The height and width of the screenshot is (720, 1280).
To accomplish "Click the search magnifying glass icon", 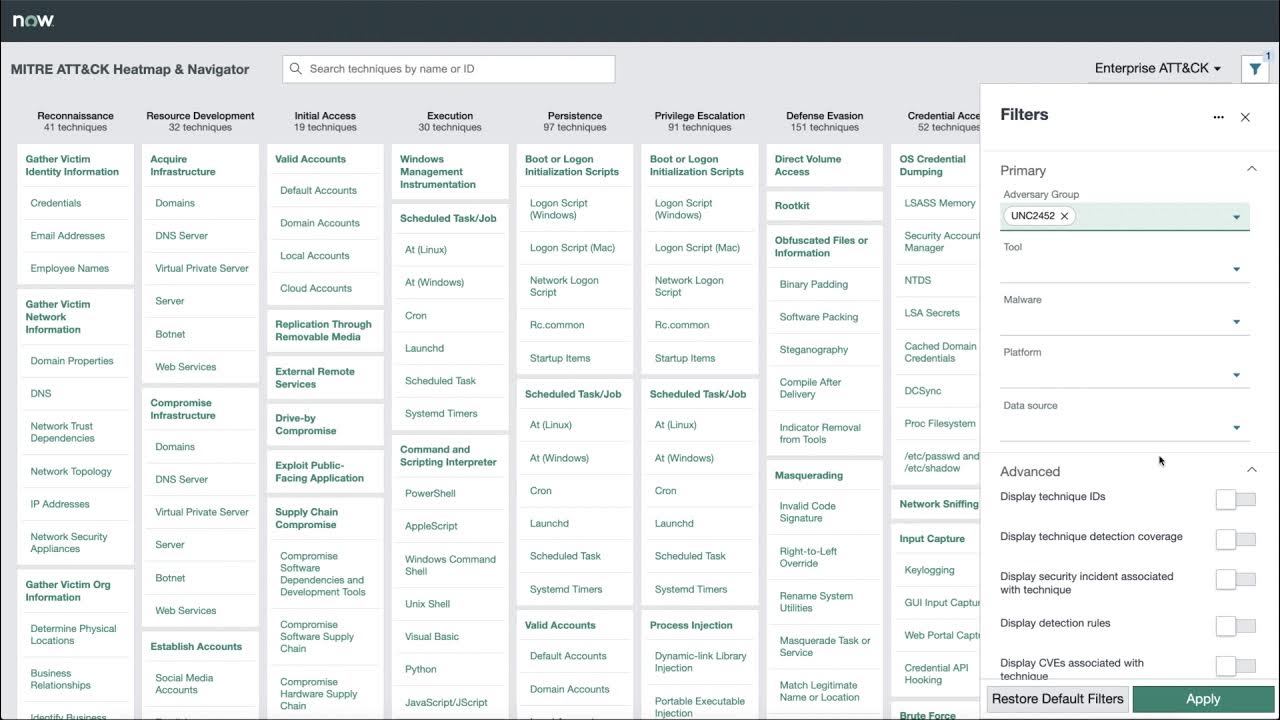I will [295, 68].
